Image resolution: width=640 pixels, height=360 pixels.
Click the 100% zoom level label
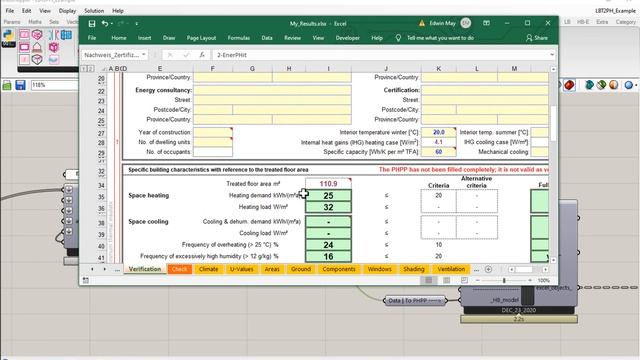[544, 280]
